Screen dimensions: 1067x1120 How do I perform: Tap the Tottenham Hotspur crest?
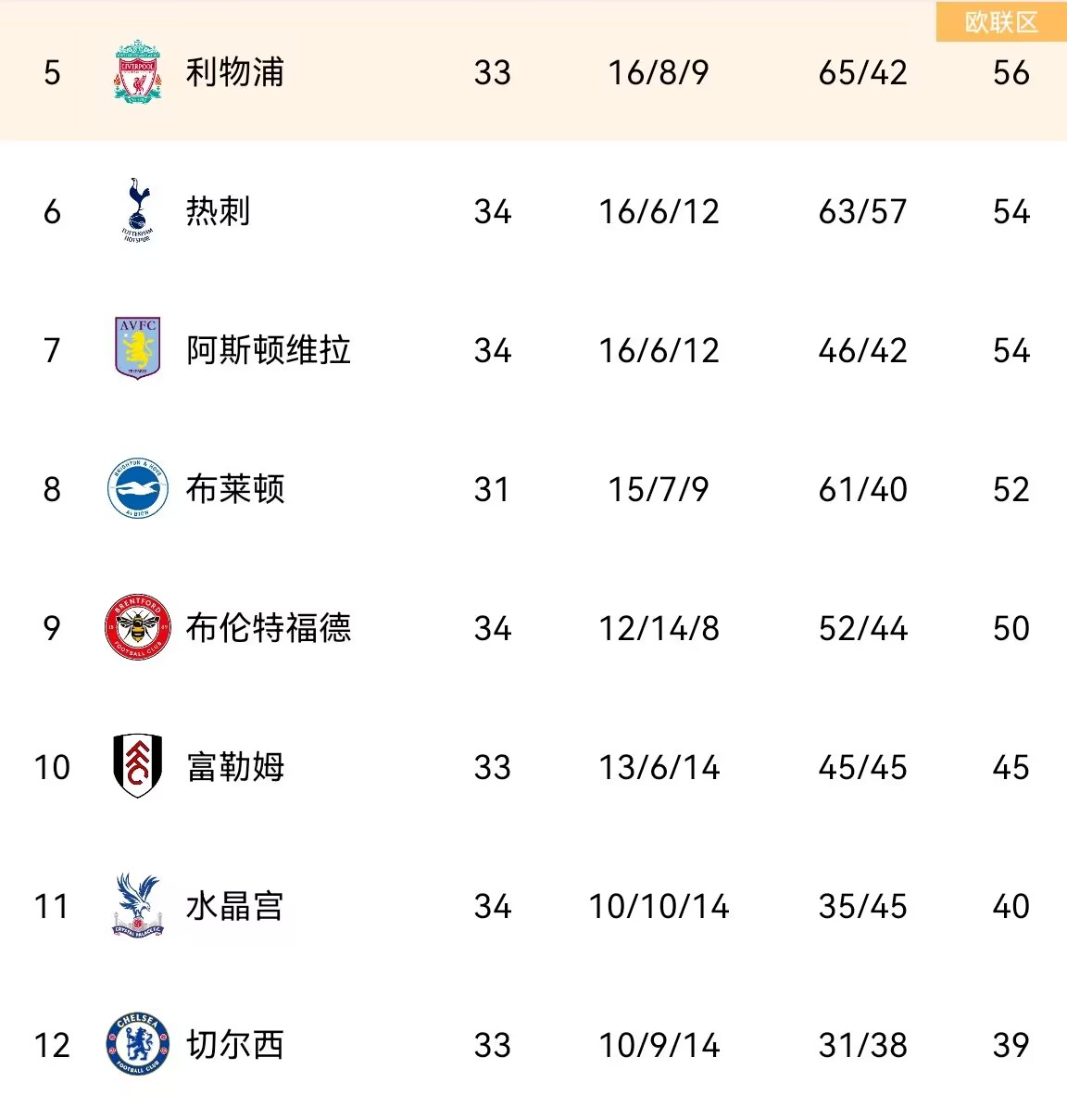click(137, 210)
